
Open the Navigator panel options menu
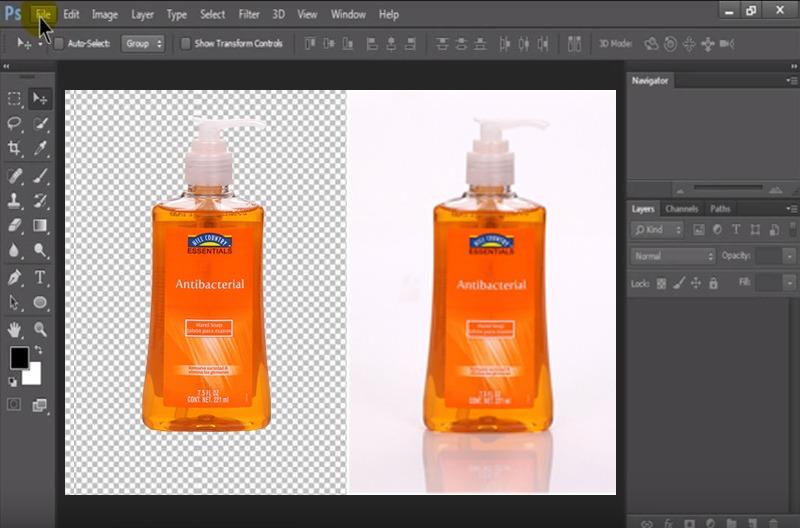click(x=791, y=81)
